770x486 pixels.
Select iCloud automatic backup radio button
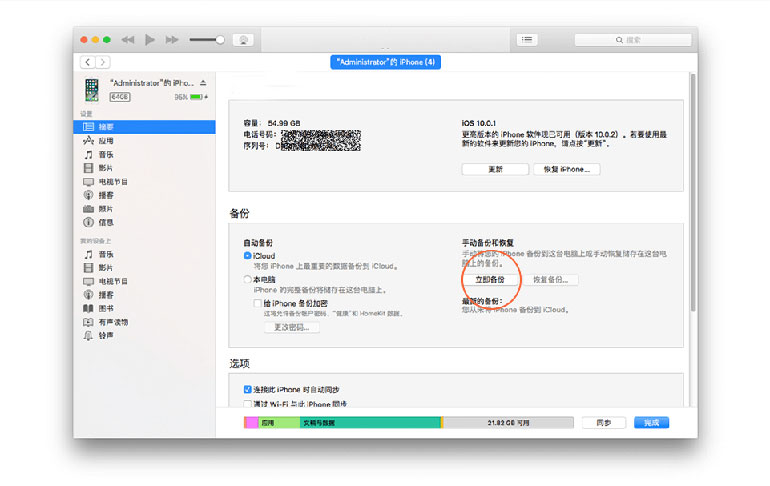point(248,256)
